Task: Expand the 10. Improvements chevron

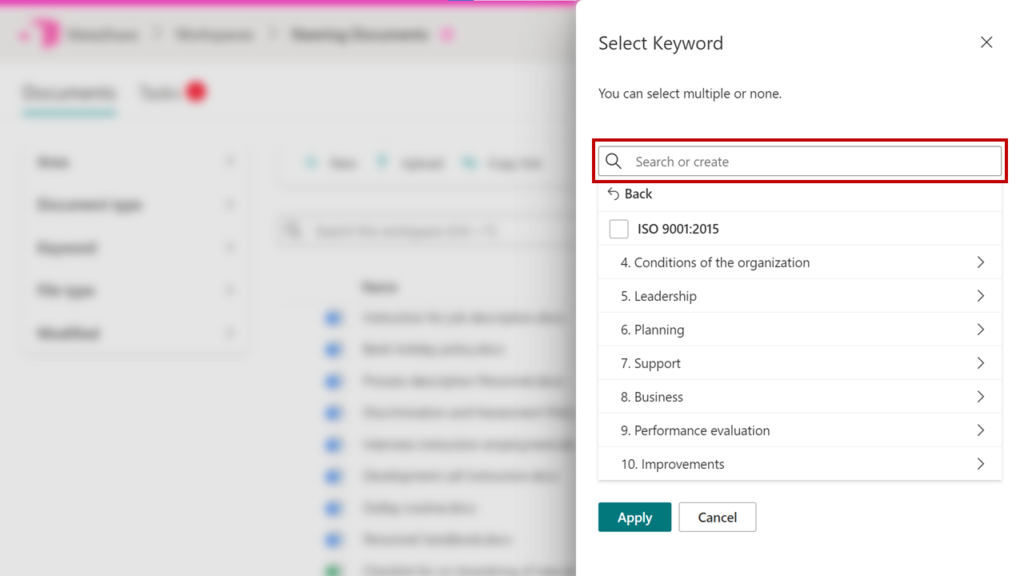Action: point(980,464)
